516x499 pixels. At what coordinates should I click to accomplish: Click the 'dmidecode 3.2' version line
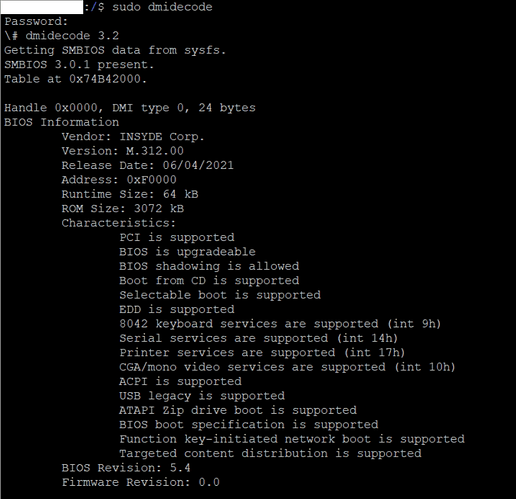[61, 36]
